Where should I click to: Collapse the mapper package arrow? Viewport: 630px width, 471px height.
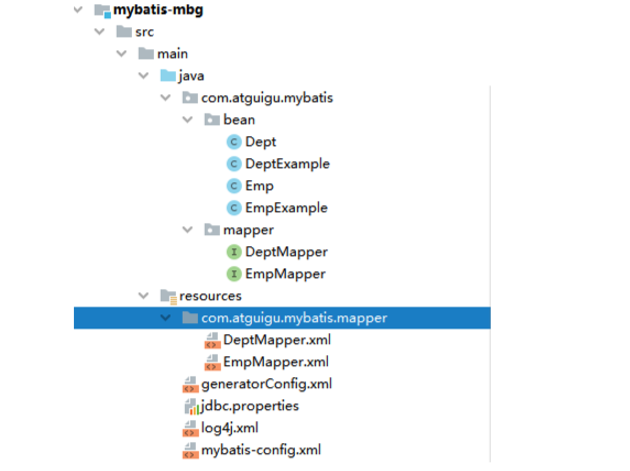[187, 230]
